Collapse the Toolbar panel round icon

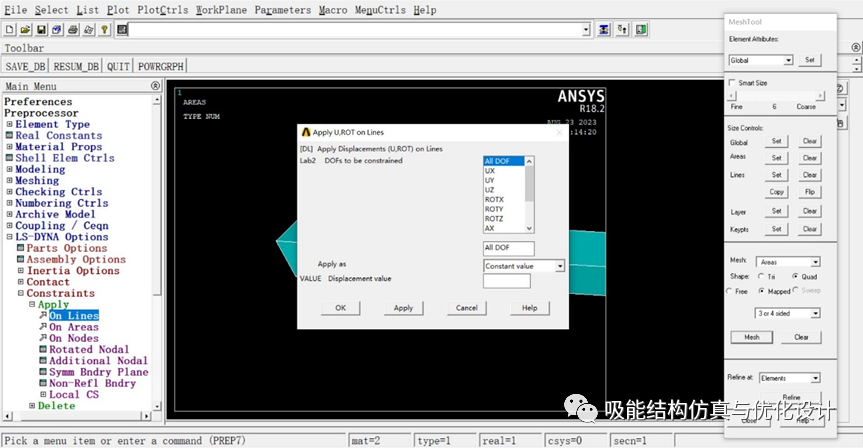click(x=856, y=48)
